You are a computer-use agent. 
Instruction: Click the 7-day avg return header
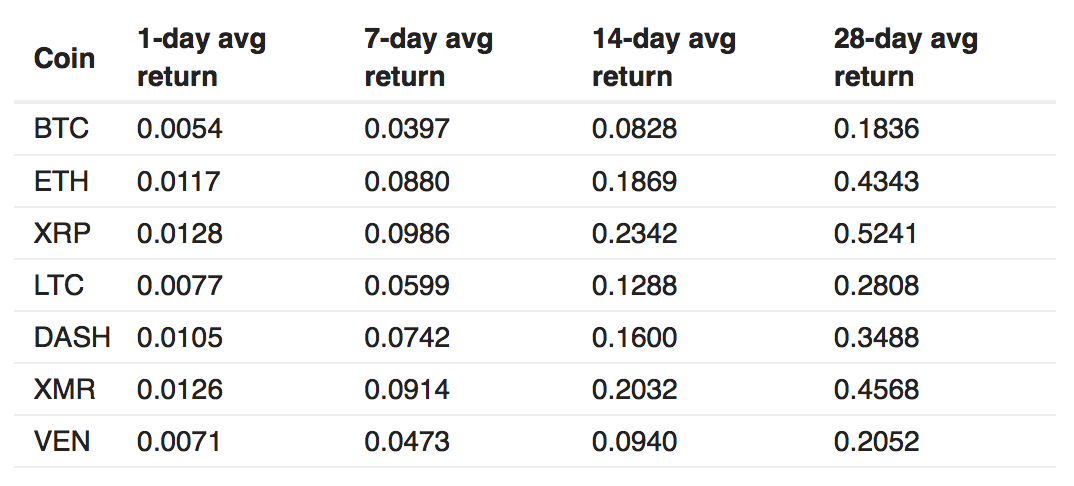(x=428, y=58)
